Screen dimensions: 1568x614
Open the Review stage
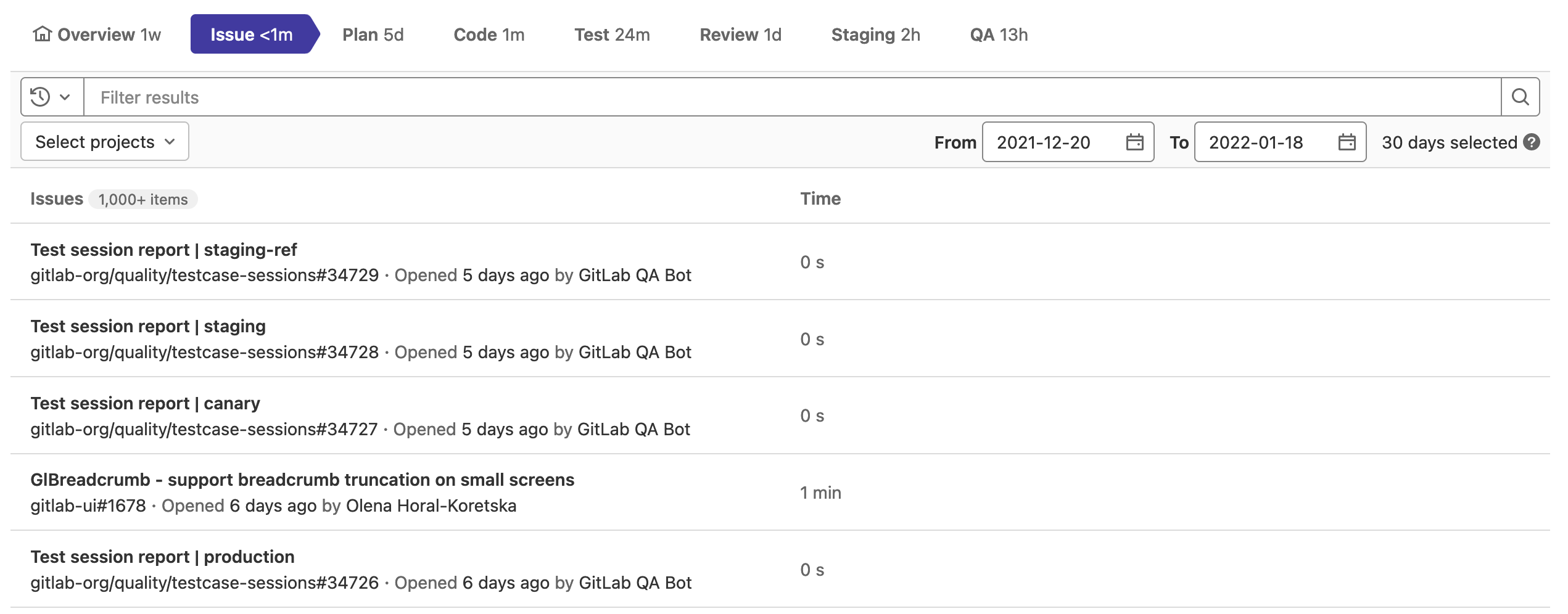pos(740,35)
